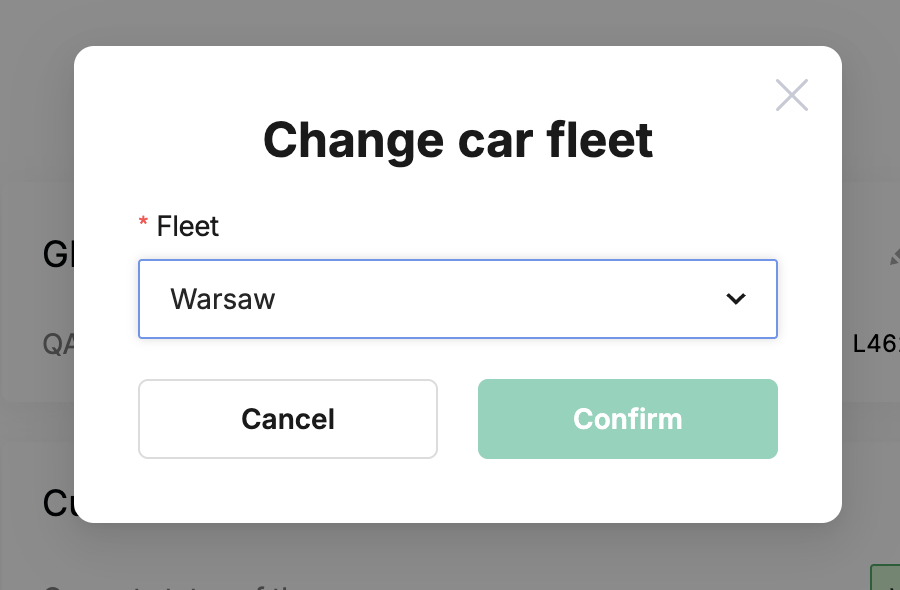
Task: Click the partially hidden Gl heading
Action: click(x=58, y=254)
